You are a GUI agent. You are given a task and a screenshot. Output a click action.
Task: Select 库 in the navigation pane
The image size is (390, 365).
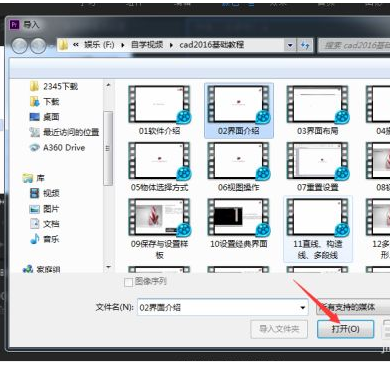pos(33,178)
